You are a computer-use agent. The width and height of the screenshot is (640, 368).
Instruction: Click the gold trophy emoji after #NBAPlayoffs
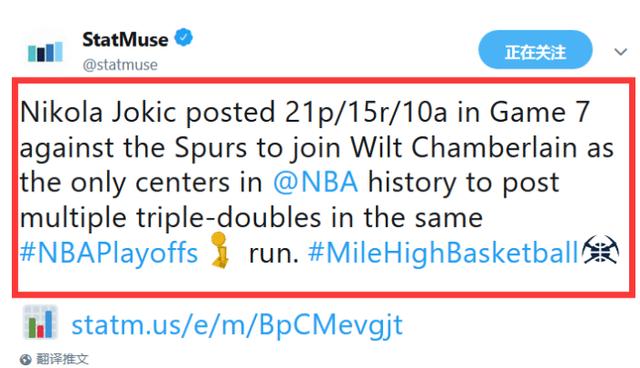pyautogui.click(x=221, y=250)
